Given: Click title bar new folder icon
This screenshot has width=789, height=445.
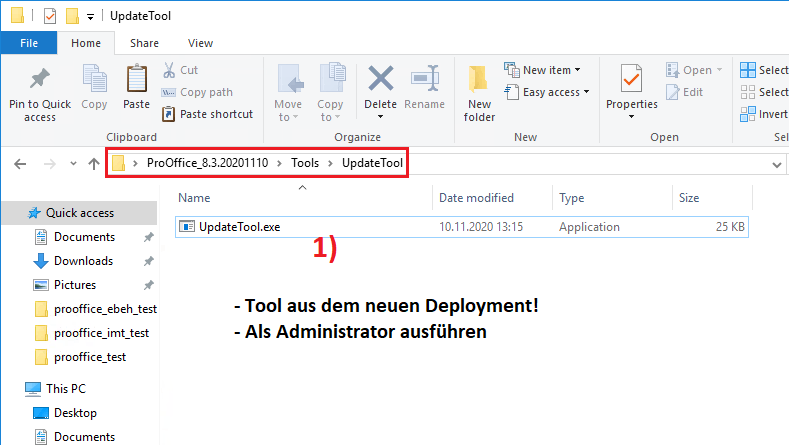Looking at the screenshot, I should pos(72,16).
